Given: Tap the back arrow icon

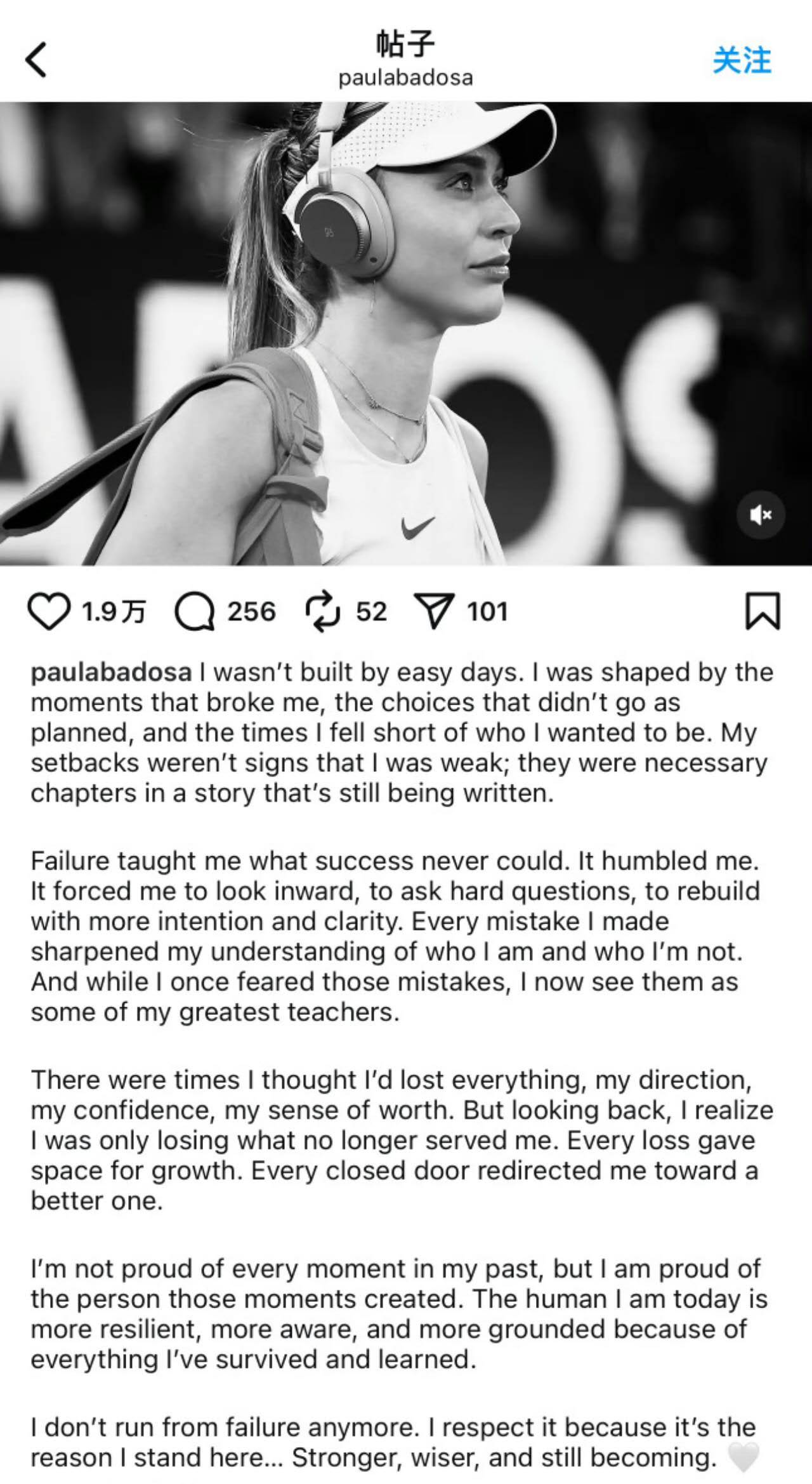Looking at the screenshot, I should 36,60.
